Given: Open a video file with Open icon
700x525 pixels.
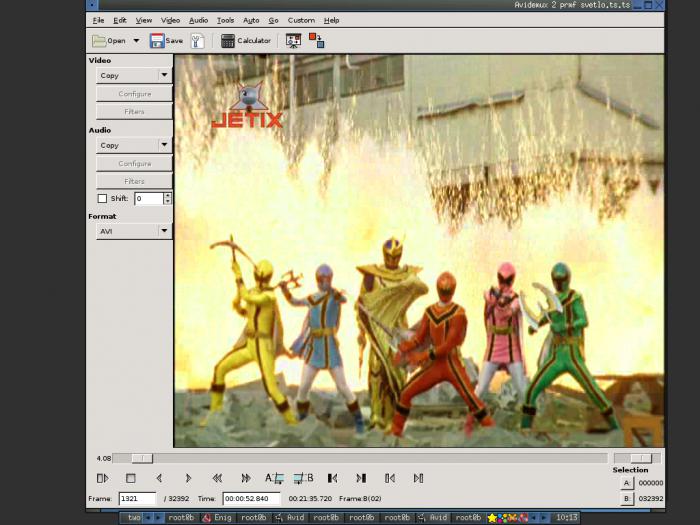Looking at the screenshot, I should click(108, 41).
